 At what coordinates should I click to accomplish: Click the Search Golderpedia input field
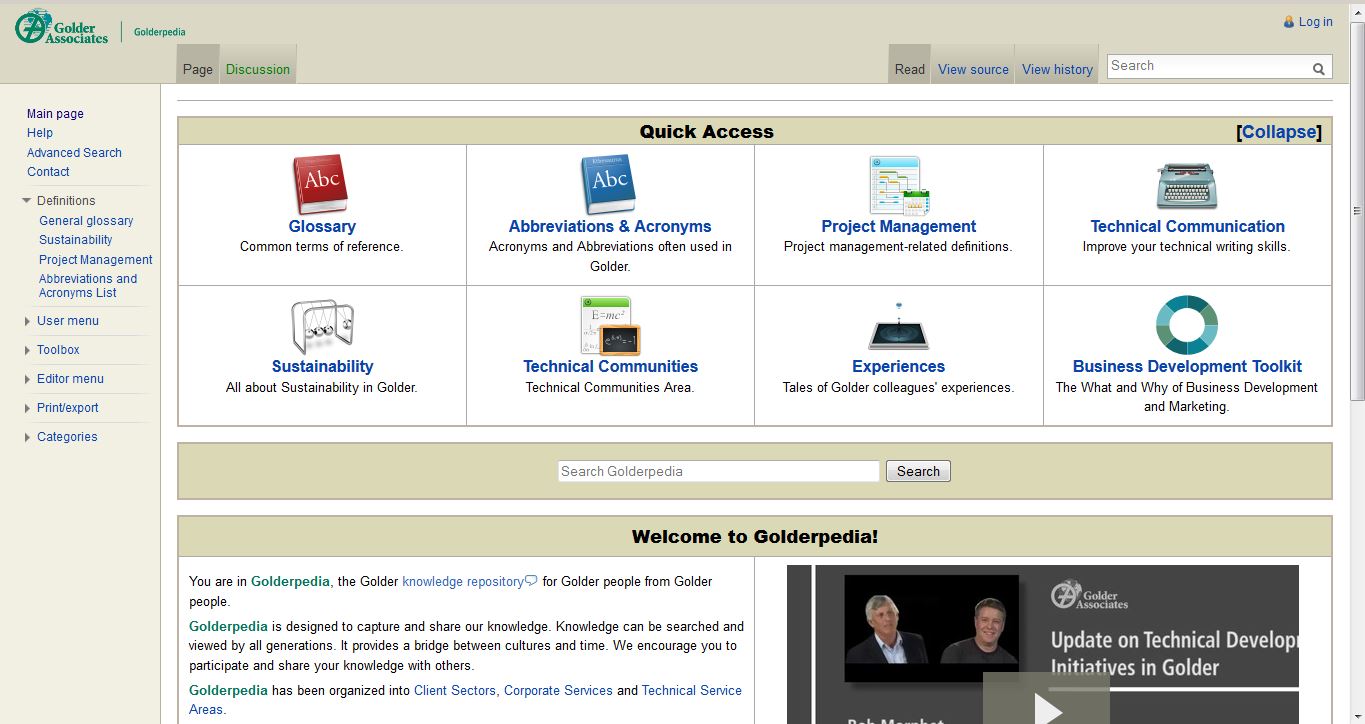(718, 471)
